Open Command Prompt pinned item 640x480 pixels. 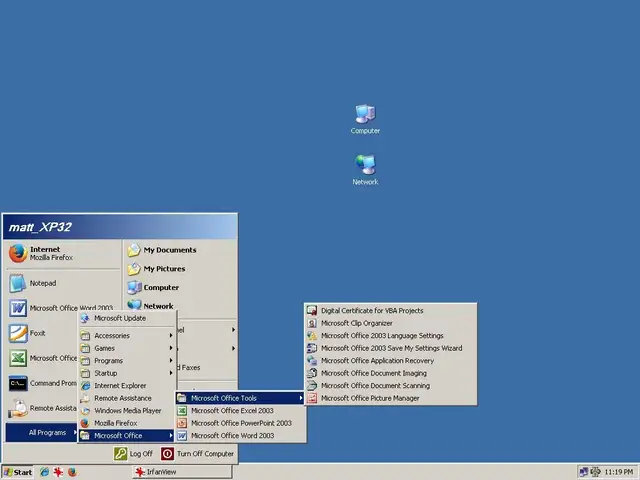(x=42, y=383)
